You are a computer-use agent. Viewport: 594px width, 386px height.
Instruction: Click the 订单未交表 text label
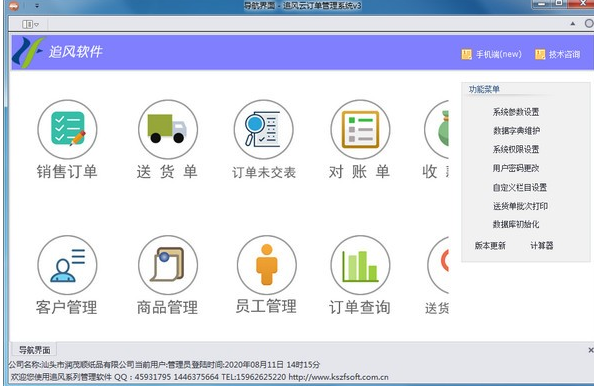pyautogui.click(x=264, y=172)
